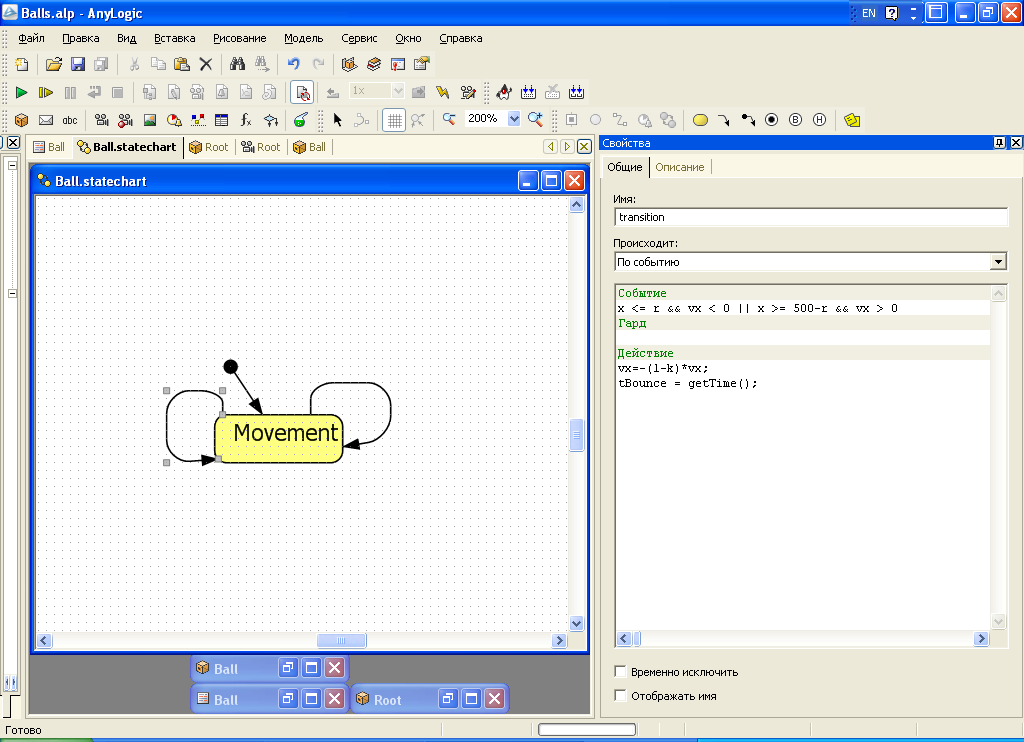This screenshot has width=1024, height=742.
Task: Open the Правка menu
Action: (x=80, y=39)
